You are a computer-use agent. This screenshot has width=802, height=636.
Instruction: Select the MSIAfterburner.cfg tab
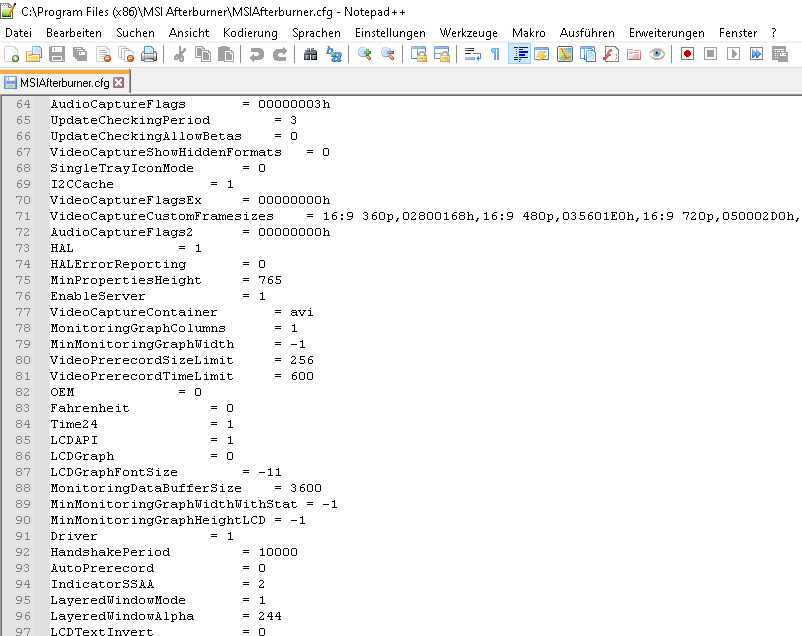(64, 82)
